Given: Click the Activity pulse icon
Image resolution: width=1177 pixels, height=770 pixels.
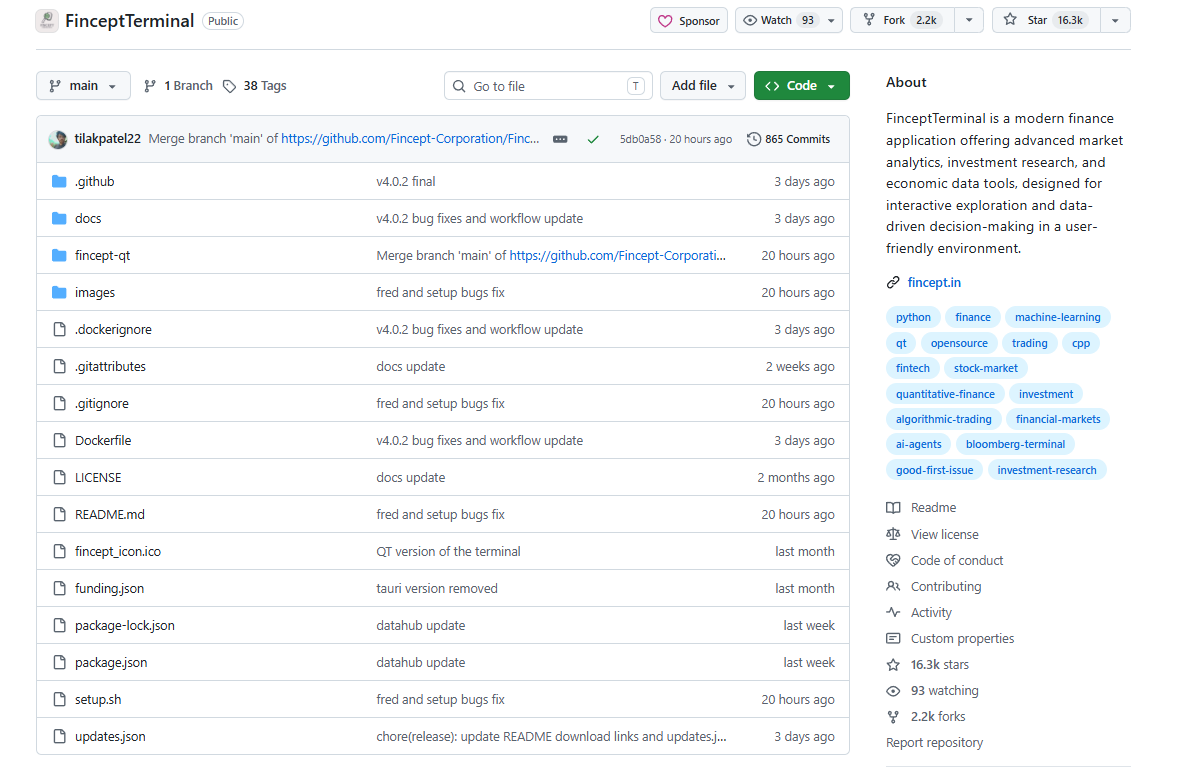Looking at the screenshot, I should [x=893, y=612].
